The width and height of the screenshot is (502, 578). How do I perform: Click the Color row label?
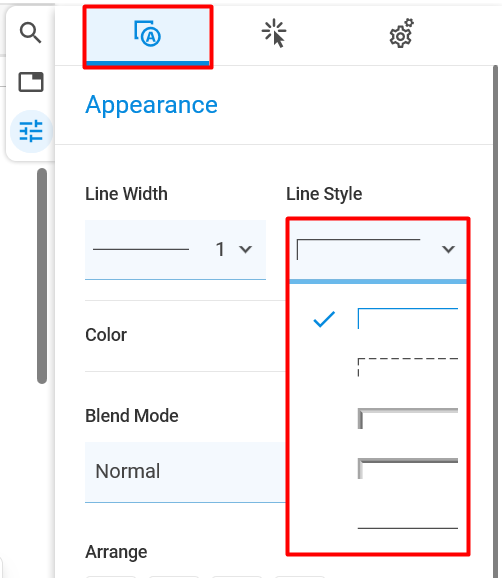click(x=106, y=335)
